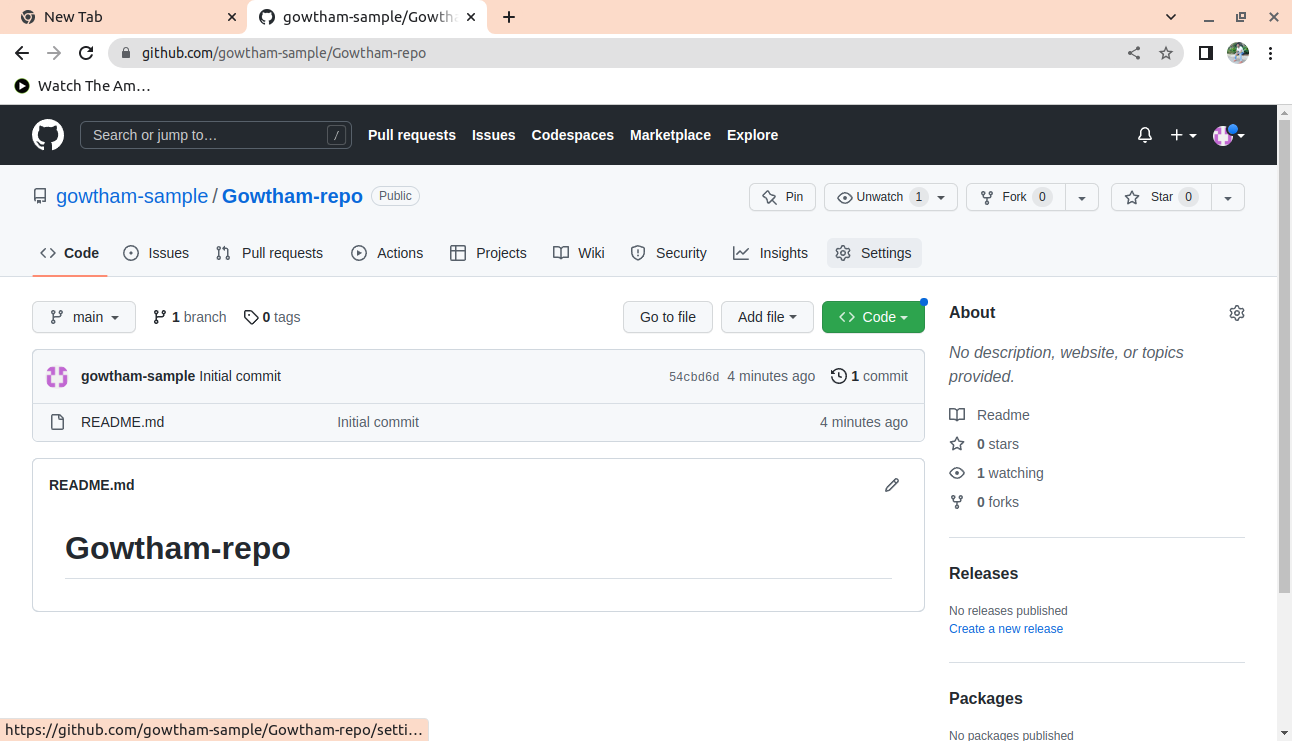Focus the Search or jump to field
1292x741 pixels.
tap(205, 135)
